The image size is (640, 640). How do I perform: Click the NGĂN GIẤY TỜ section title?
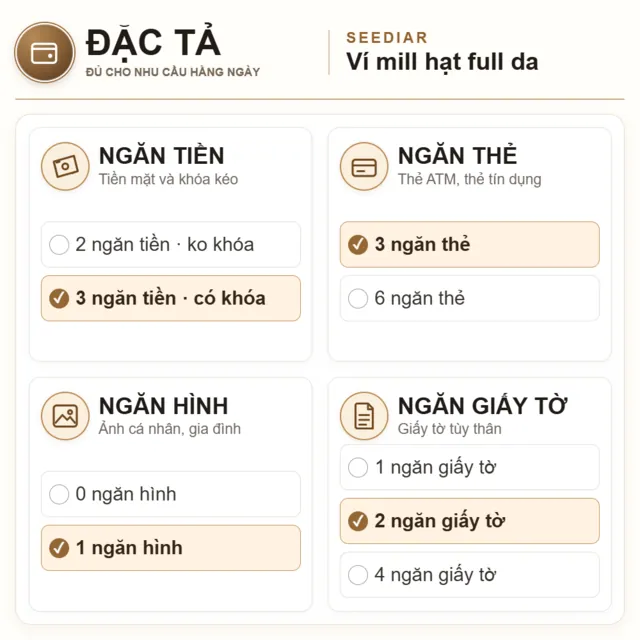coord(483,405)
